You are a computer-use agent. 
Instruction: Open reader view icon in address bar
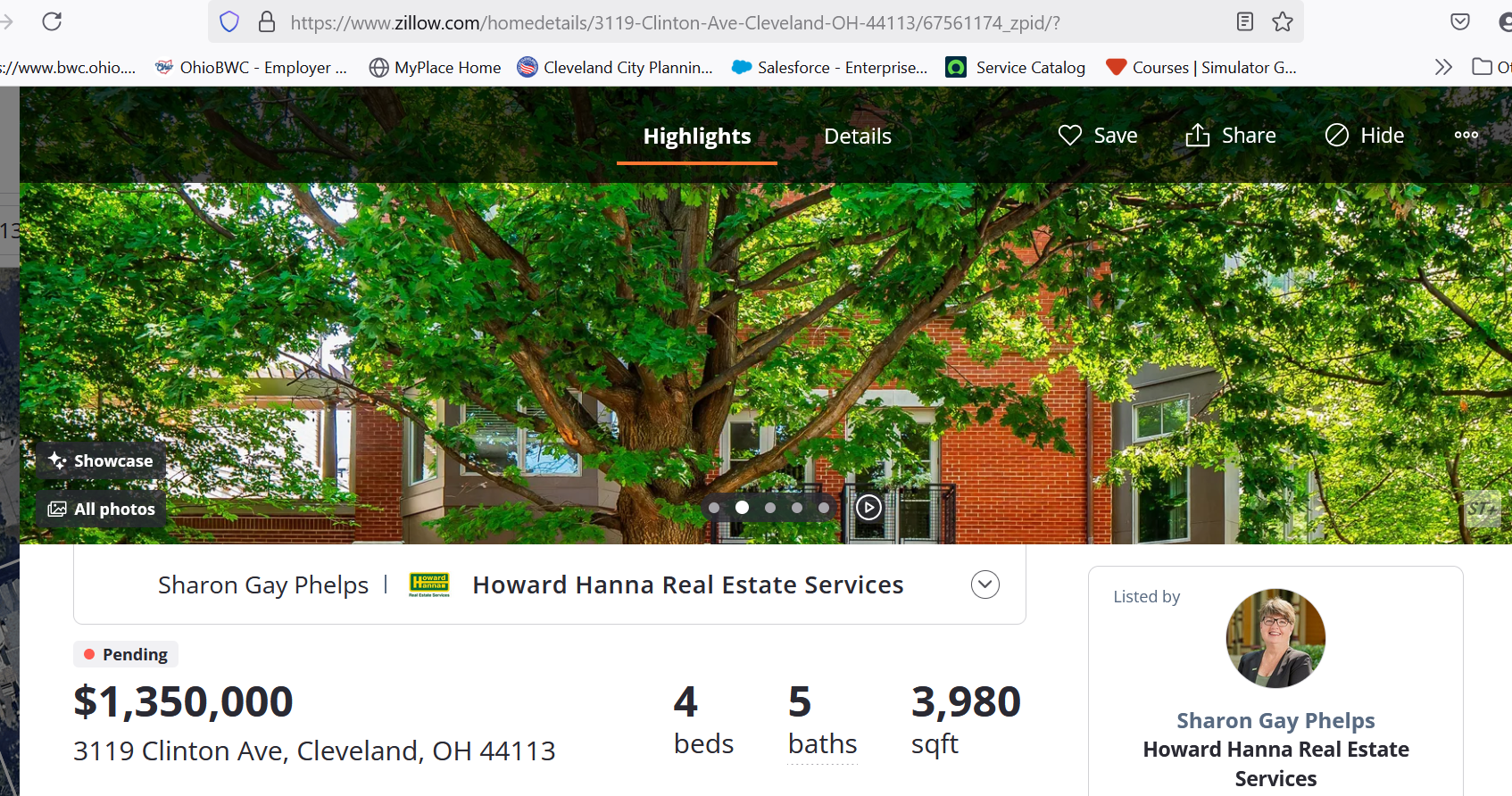(1245, 22)
